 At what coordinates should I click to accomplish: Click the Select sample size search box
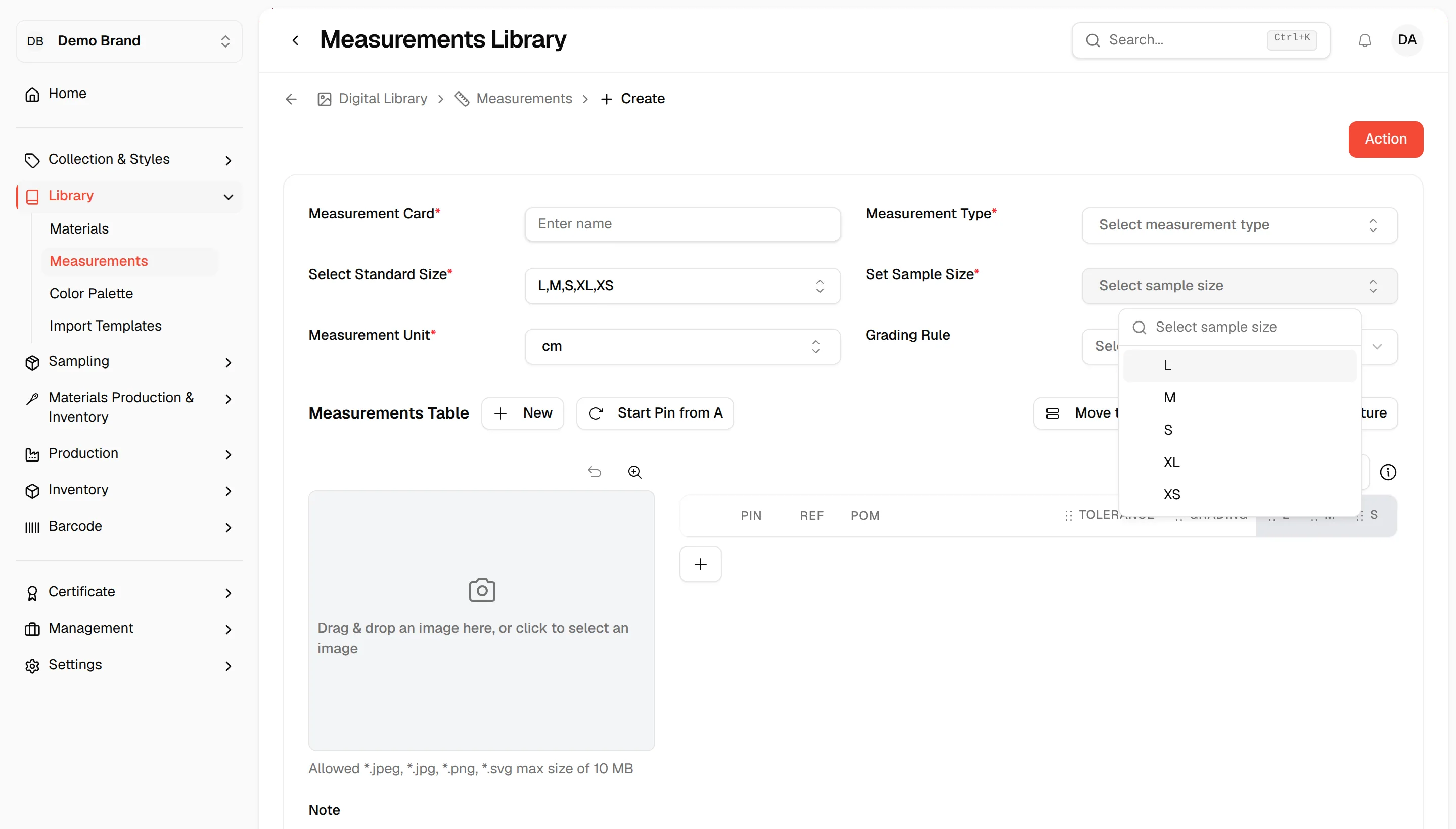[x=1240, y=328]
